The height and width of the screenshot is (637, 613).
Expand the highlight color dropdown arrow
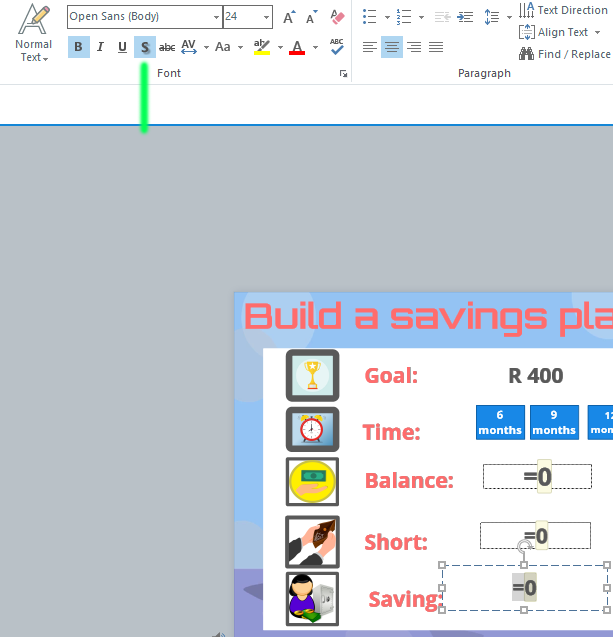280,48
